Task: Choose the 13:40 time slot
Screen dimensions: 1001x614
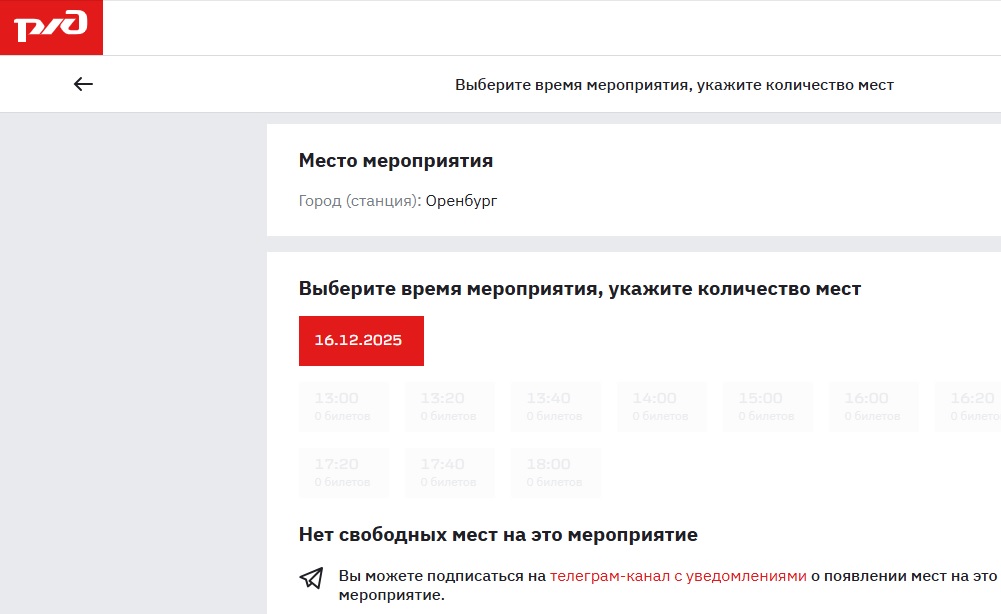Action: point(555,406)
